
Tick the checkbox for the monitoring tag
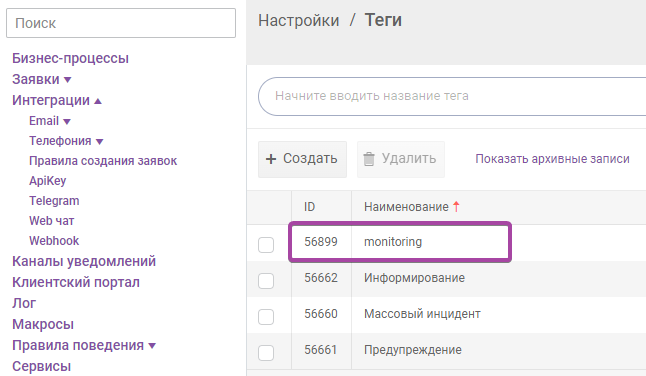[266, 245]
